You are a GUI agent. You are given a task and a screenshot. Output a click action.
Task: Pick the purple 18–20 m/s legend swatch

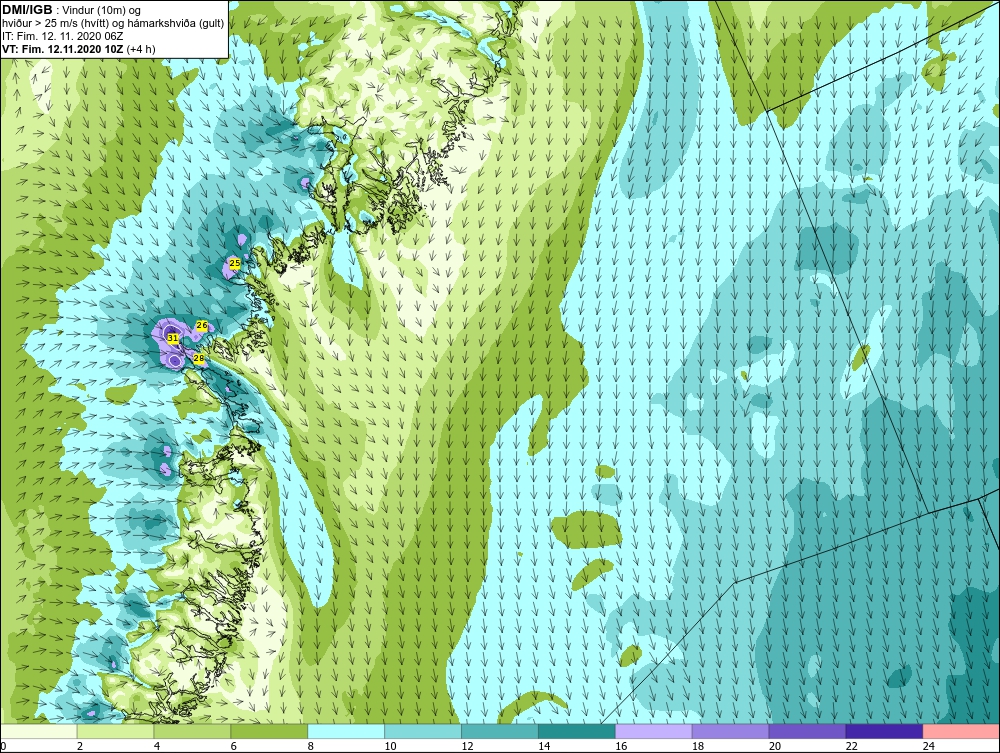click(730, 731)
